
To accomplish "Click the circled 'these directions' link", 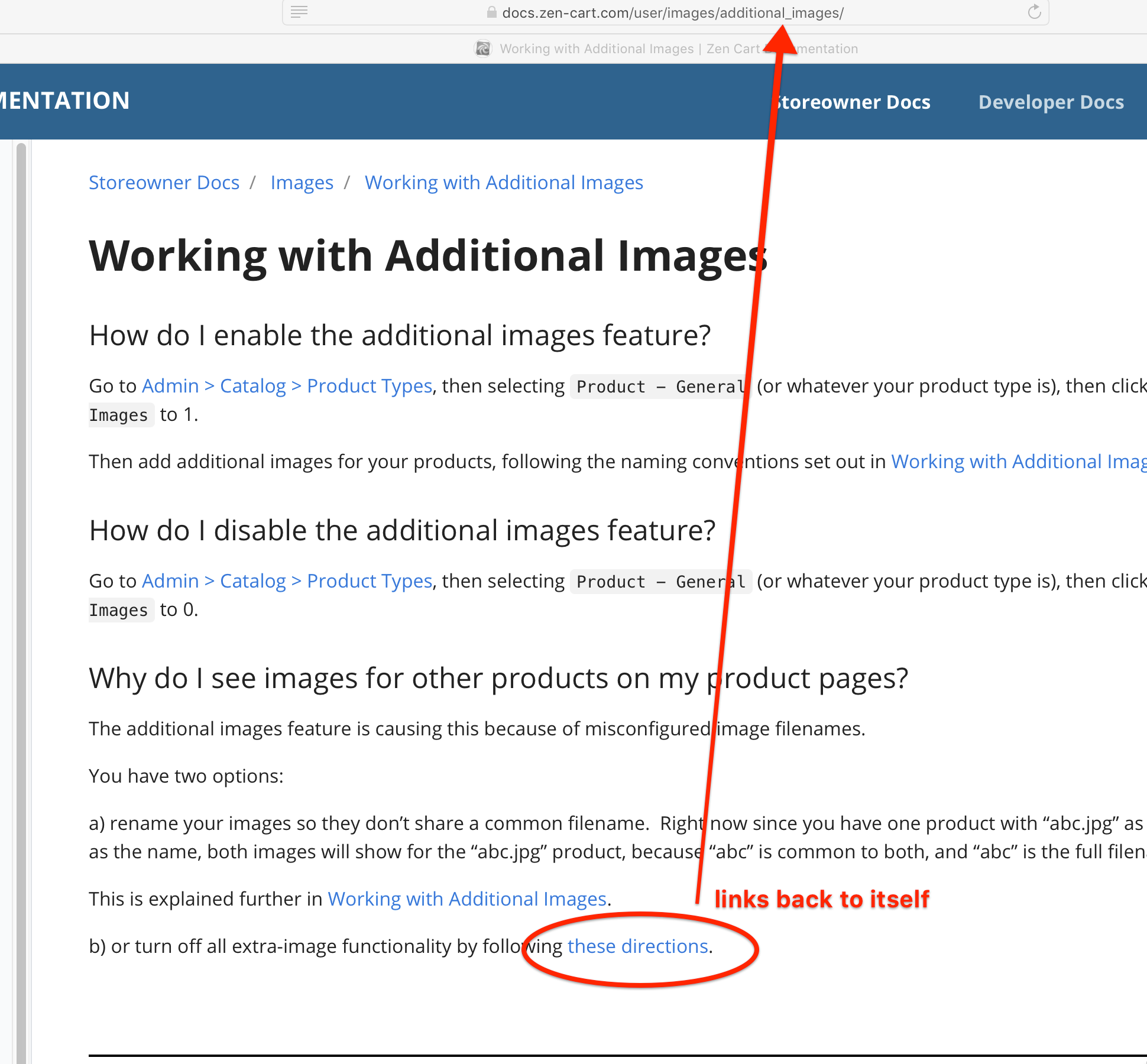I will click(637, 946).
